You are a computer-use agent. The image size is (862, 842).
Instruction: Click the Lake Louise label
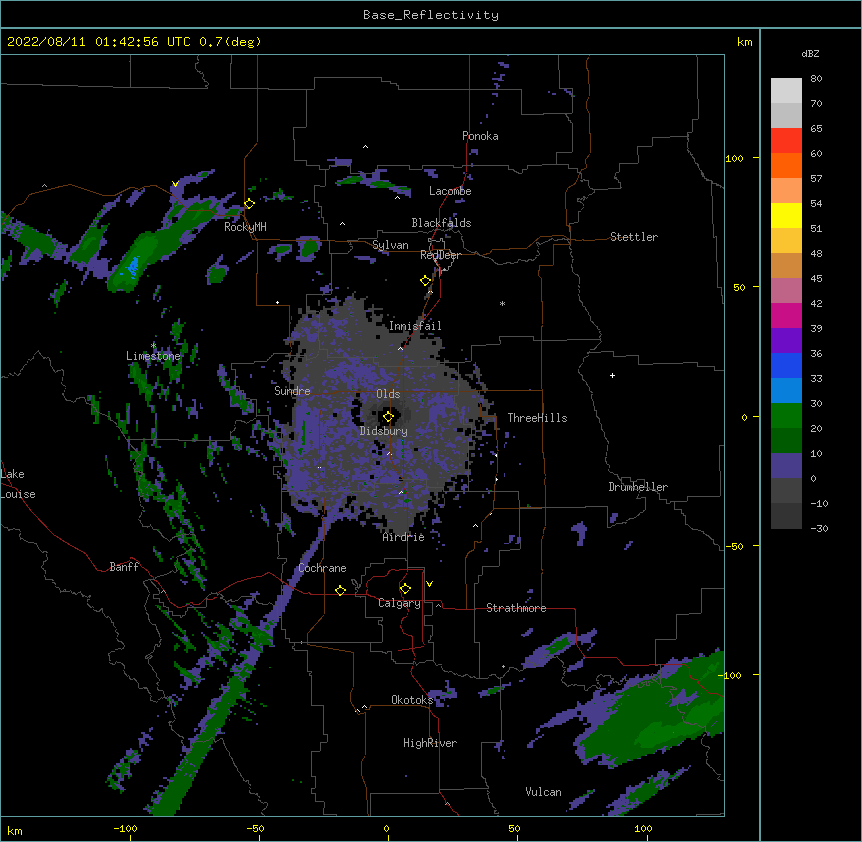(18, 484)
